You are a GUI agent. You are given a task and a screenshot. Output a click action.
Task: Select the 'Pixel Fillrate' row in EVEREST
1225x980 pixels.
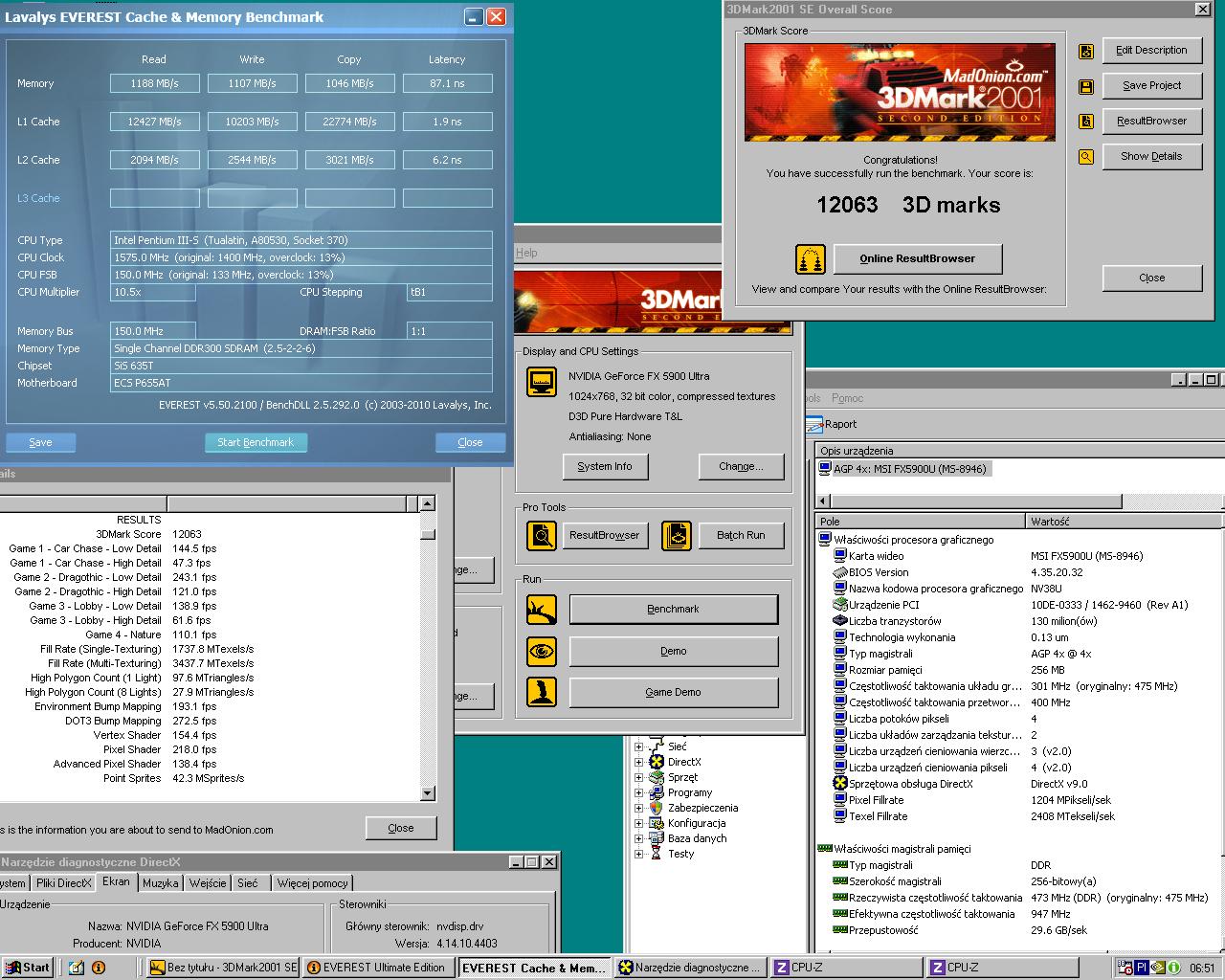pyautogui.click(x=1020, y=800)
